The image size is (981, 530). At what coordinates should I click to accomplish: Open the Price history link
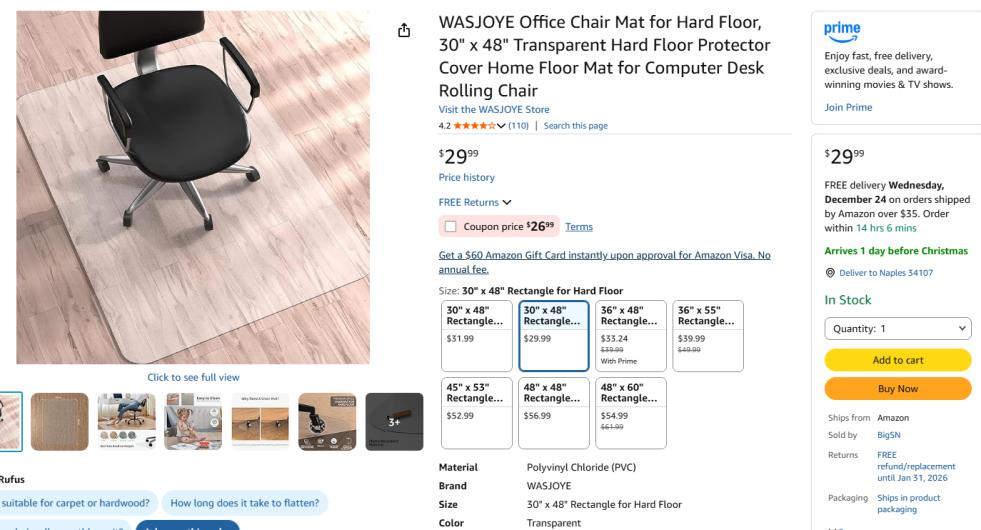pyautogui.click(x=466, y=178)
